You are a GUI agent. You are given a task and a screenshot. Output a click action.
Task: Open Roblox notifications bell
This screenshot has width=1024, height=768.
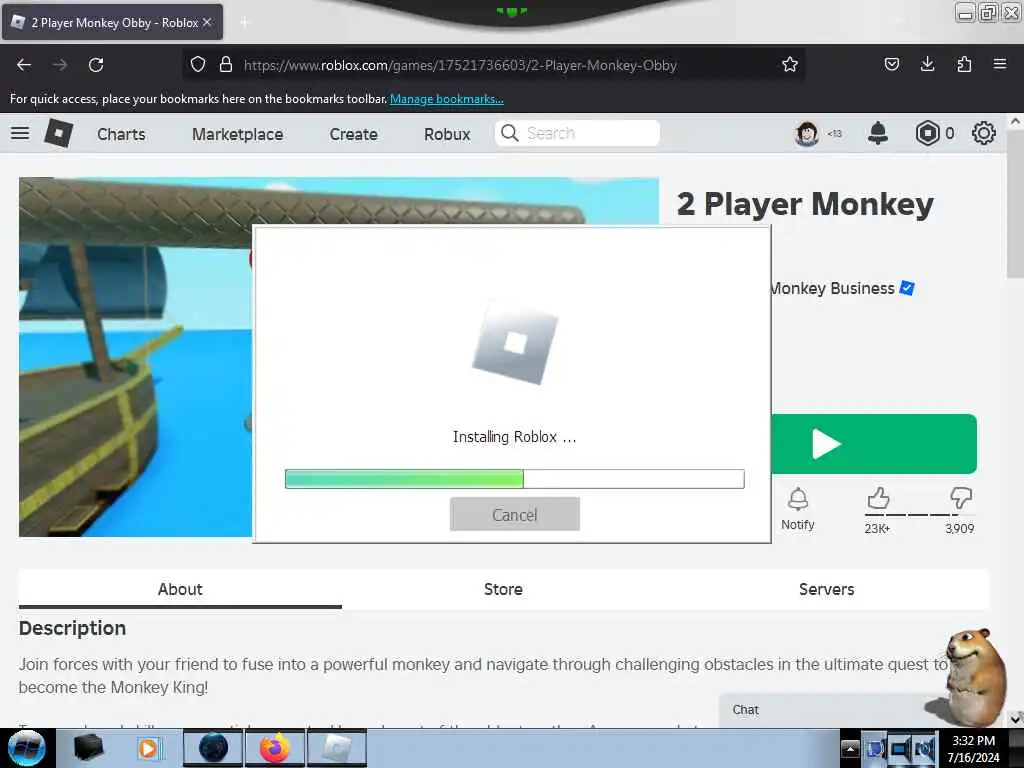(x=878, y=133)
